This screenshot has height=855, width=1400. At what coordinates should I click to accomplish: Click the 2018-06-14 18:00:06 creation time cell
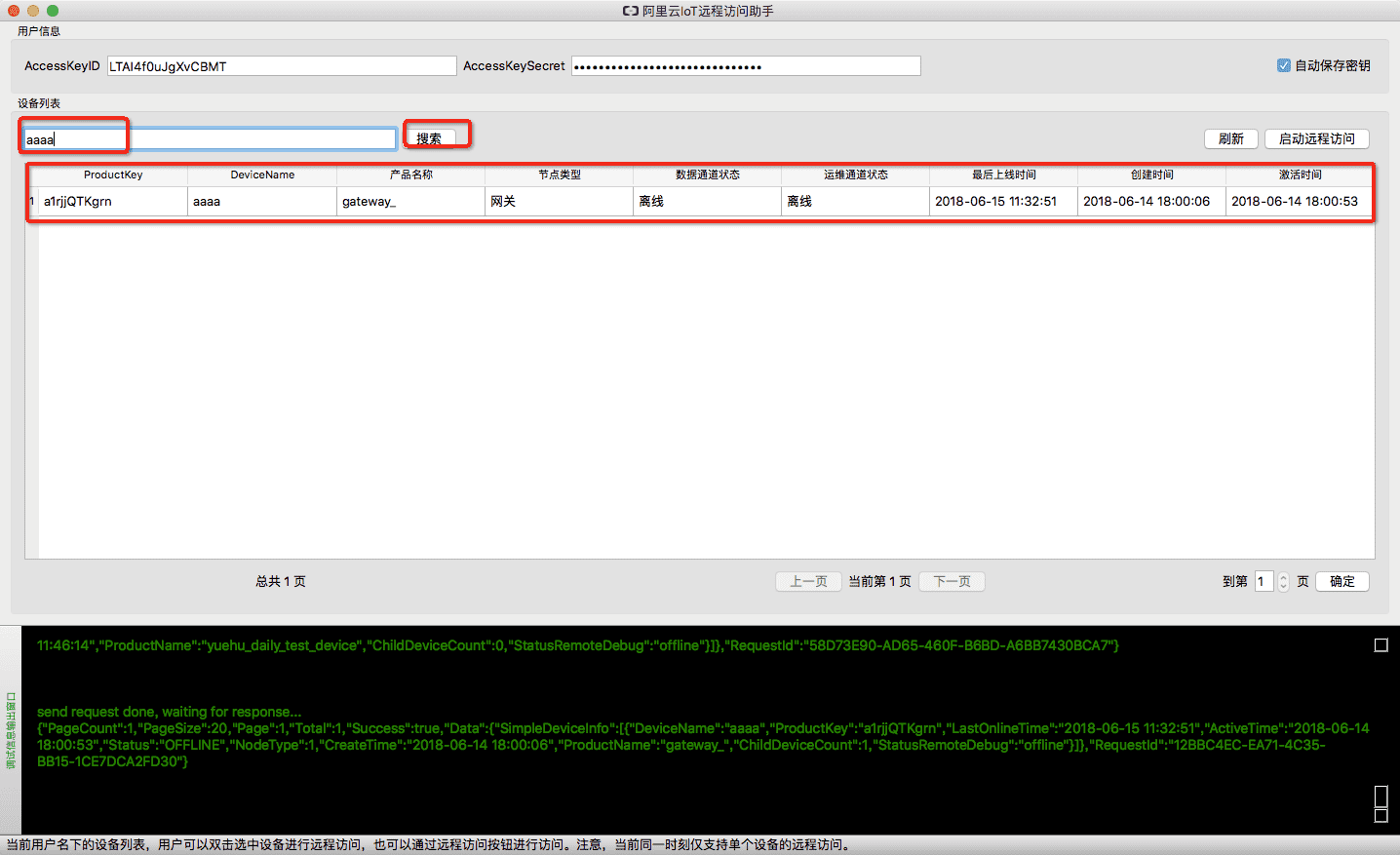[1151, 202]
